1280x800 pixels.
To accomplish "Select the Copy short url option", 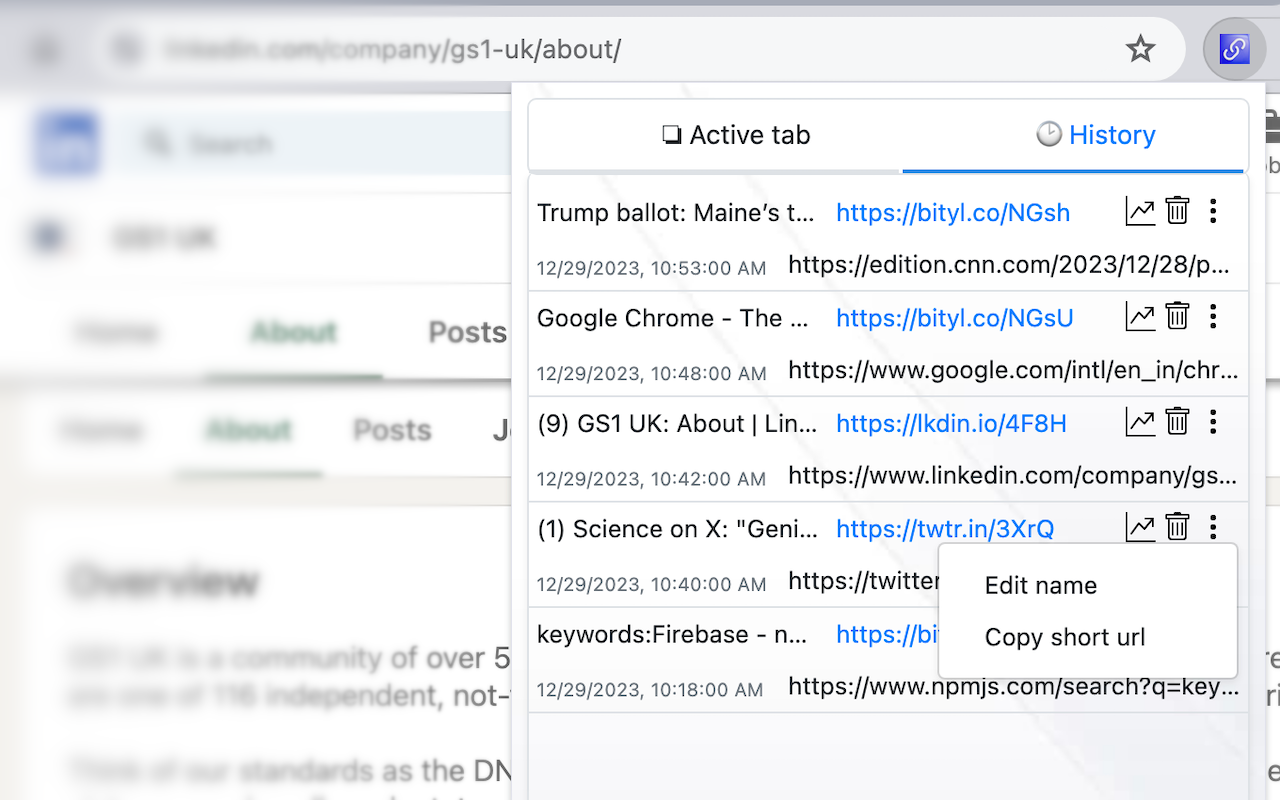I will tap(1064, 637).
